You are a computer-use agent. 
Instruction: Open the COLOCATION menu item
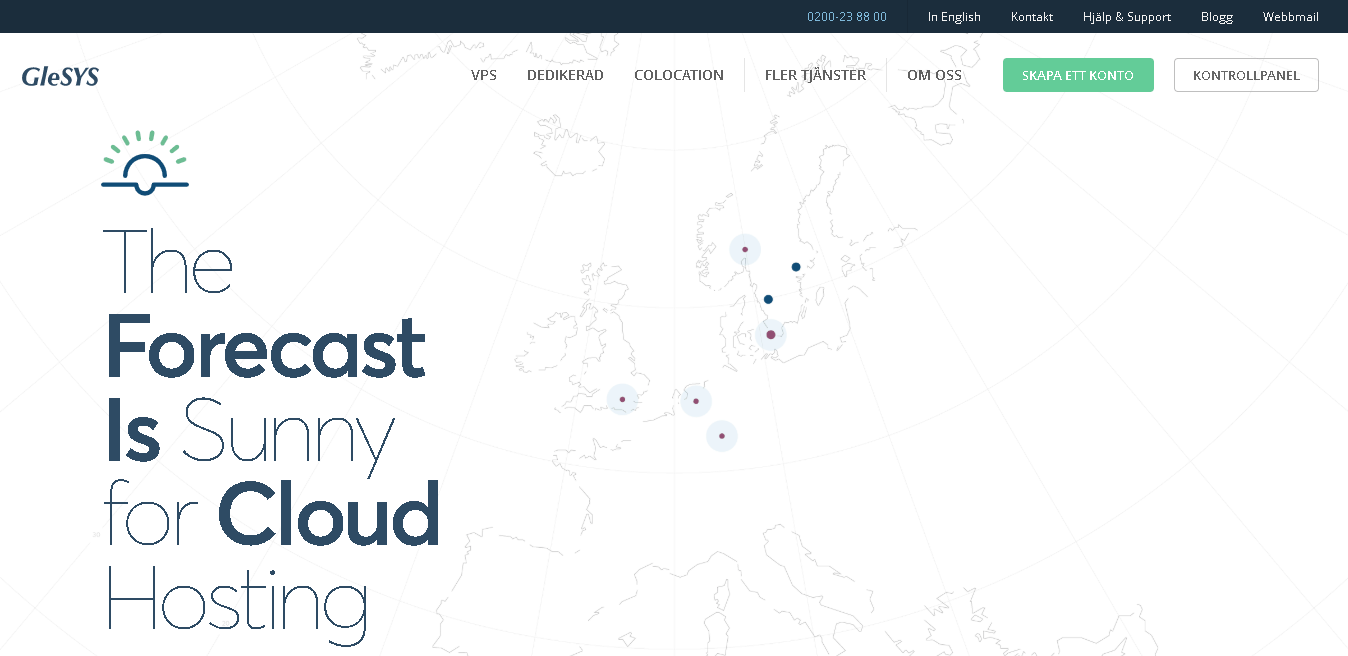tap(679, 75)
